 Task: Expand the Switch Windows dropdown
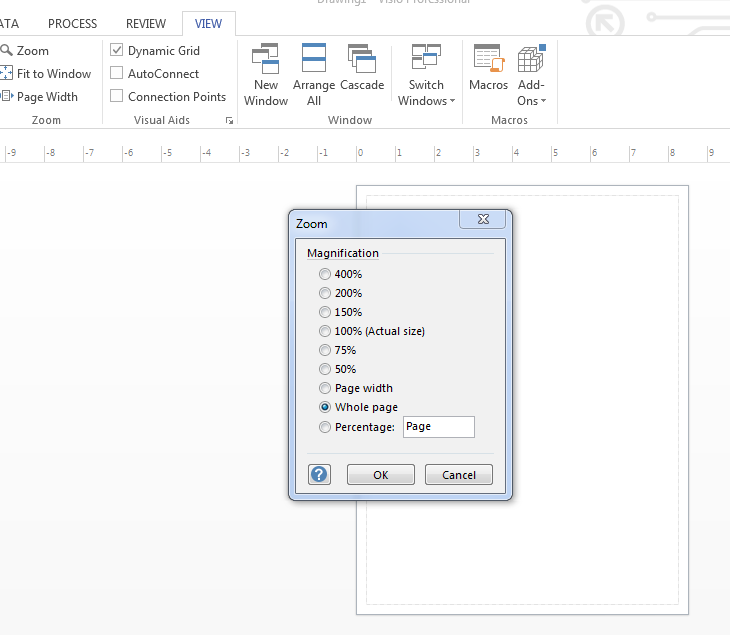tap(426, 100)
